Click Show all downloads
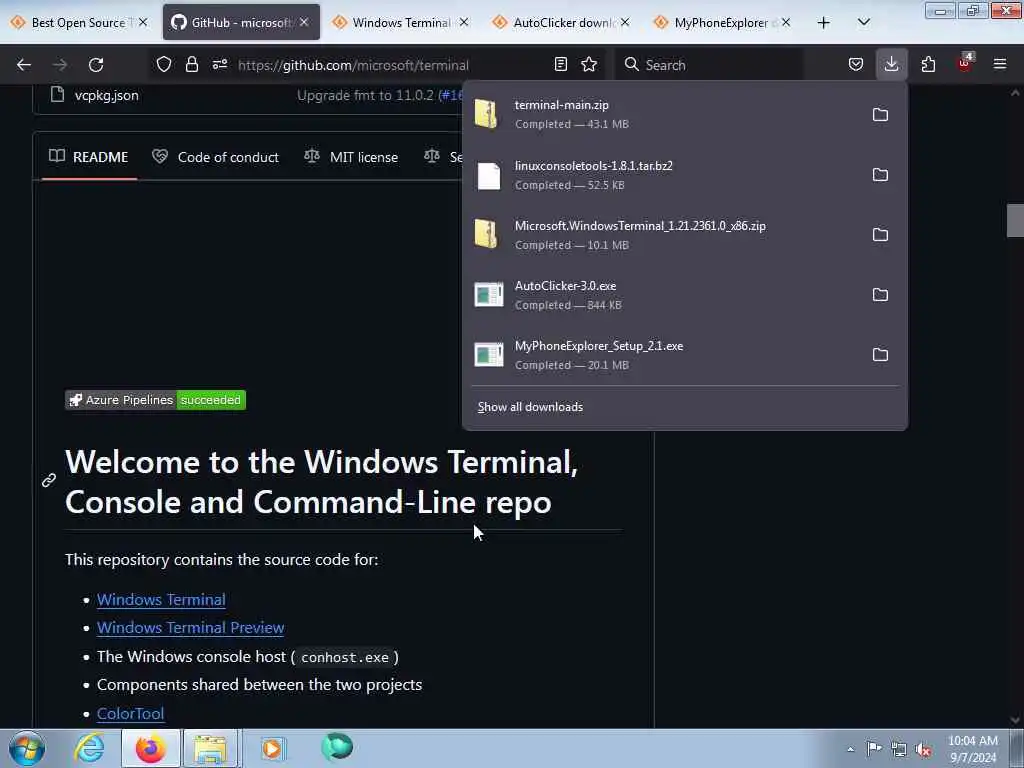1024x768 pixels. click(530, 407)
